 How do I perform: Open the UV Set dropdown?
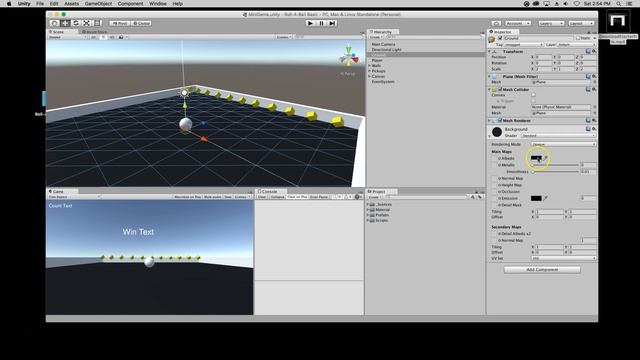pyautogui.click(x=563, y=258)
